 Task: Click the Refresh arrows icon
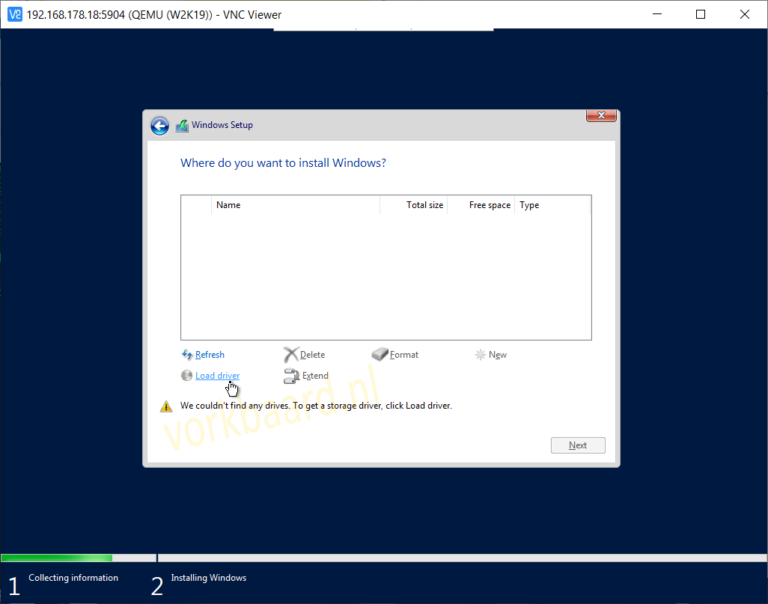[x=187, y=354]
